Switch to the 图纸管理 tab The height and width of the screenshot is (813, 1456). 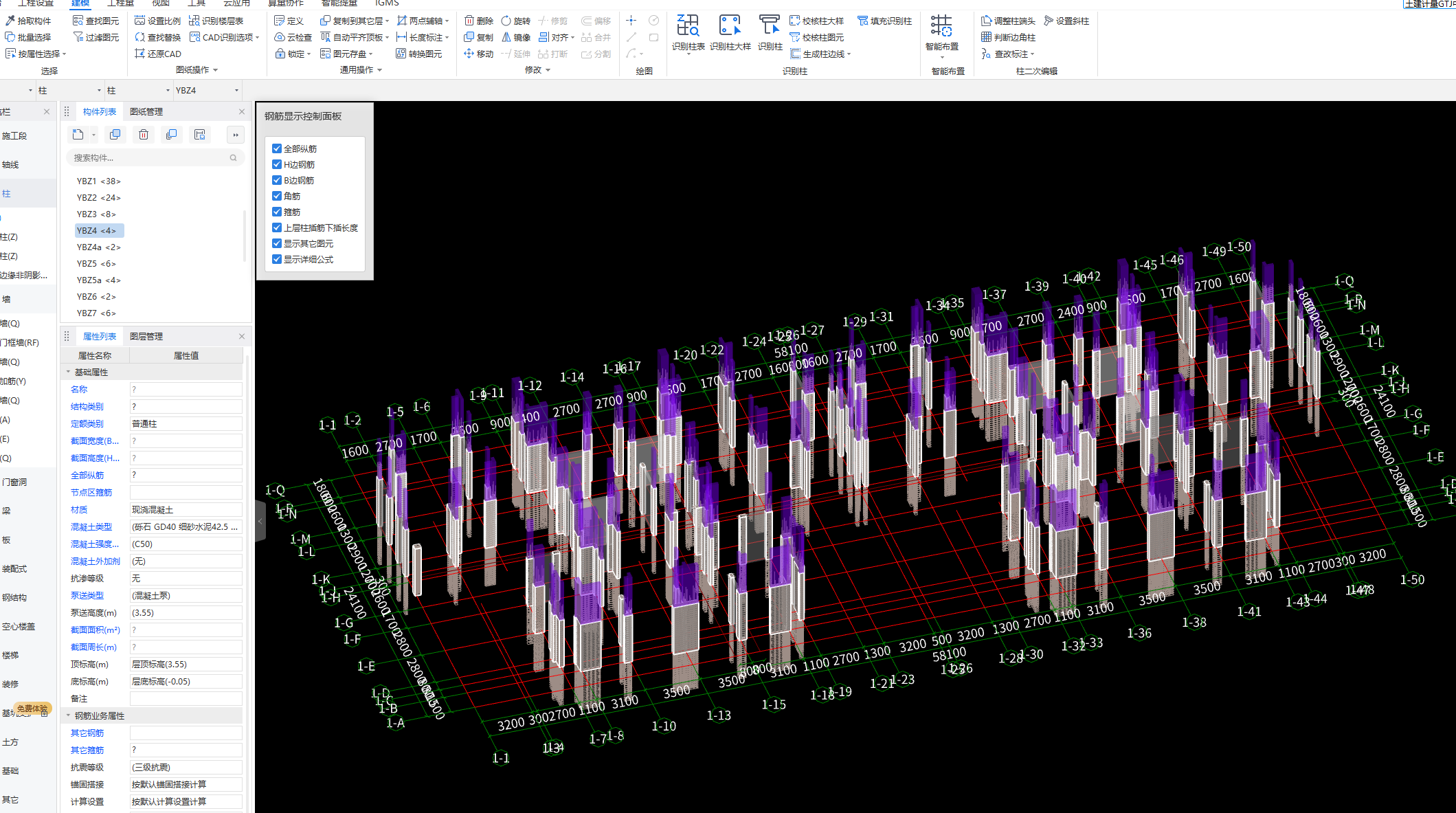pos(146,111)
